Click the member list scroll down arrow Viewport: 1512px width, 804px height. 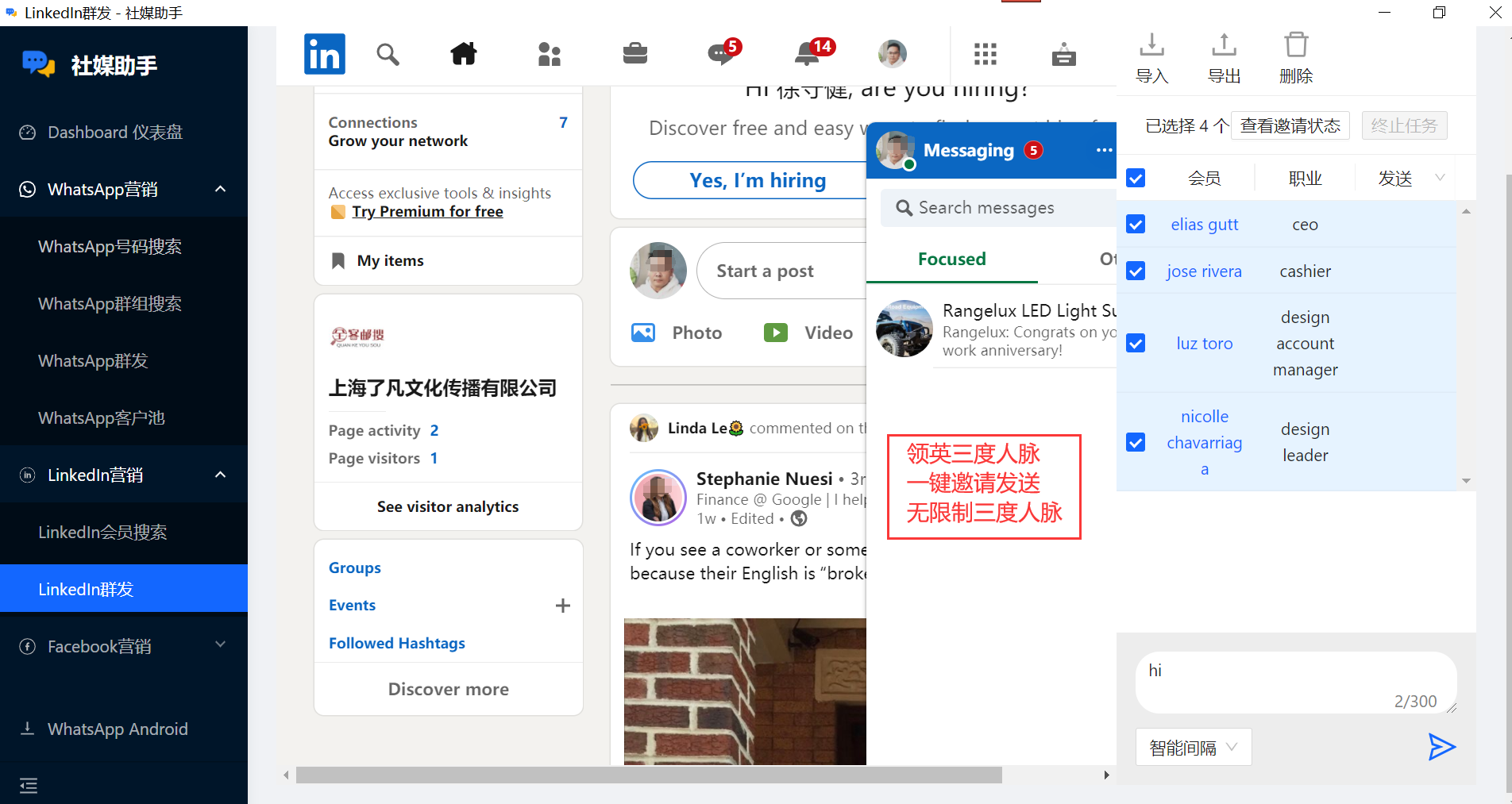tap(1466, 481)
